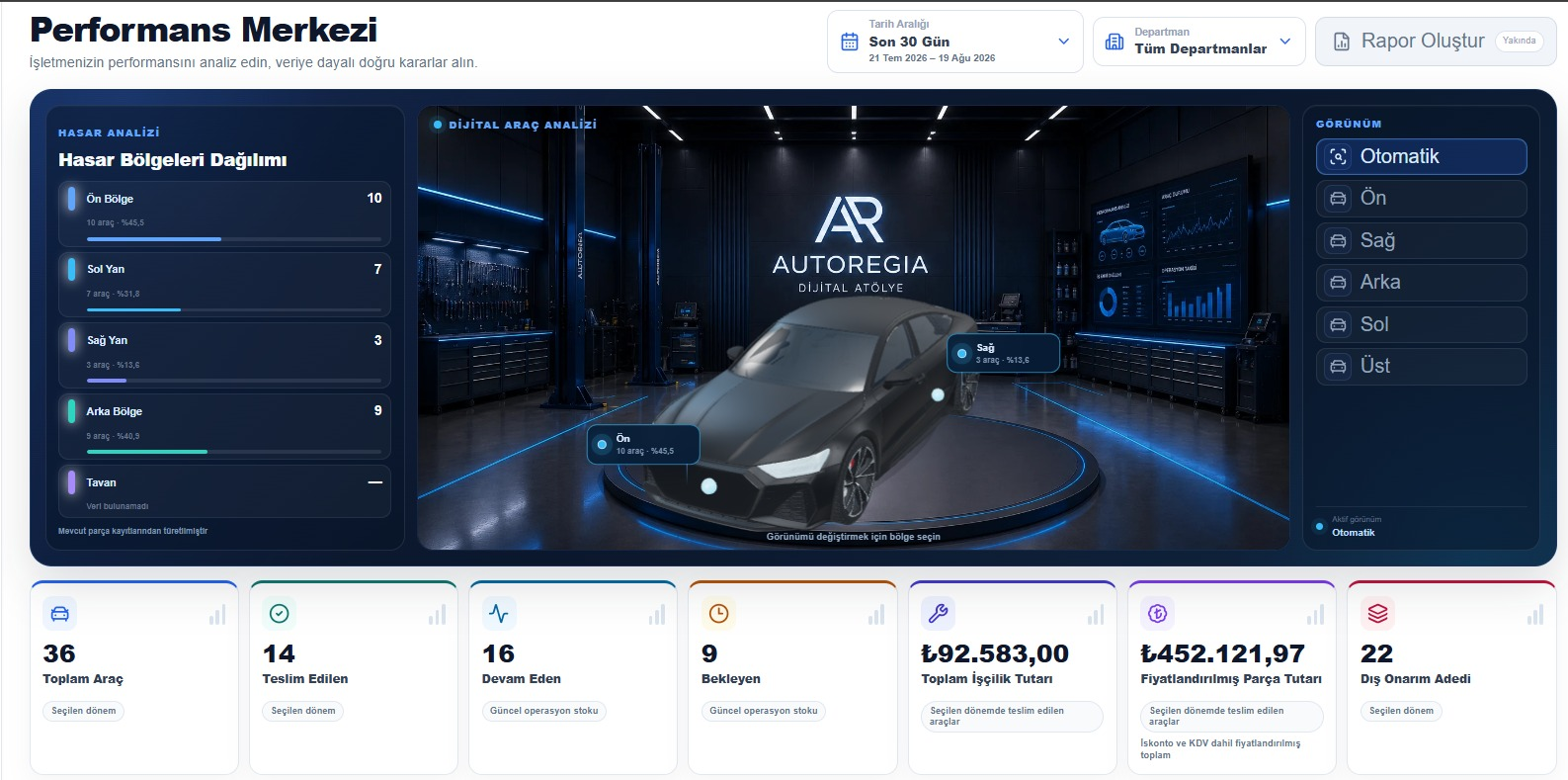
Task: Click the car icon next to Sol
Action: pos(1338,324)
